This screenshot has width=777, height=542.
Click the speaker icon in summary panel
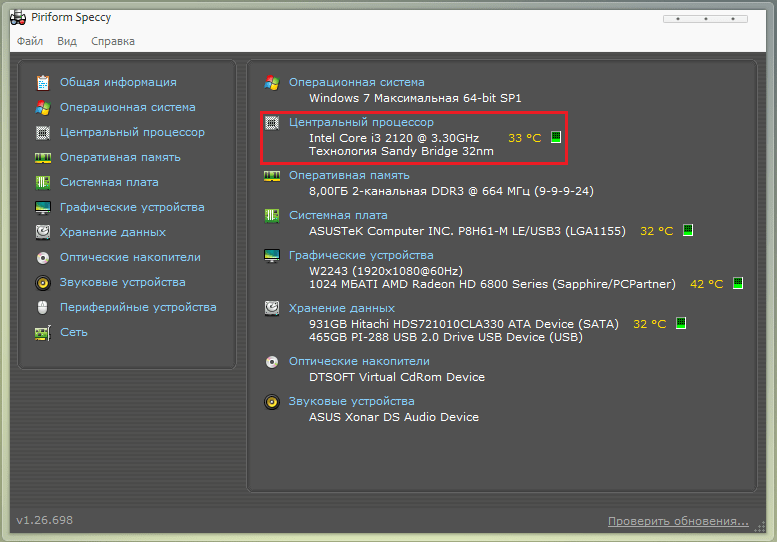click(x=272, y=402)
